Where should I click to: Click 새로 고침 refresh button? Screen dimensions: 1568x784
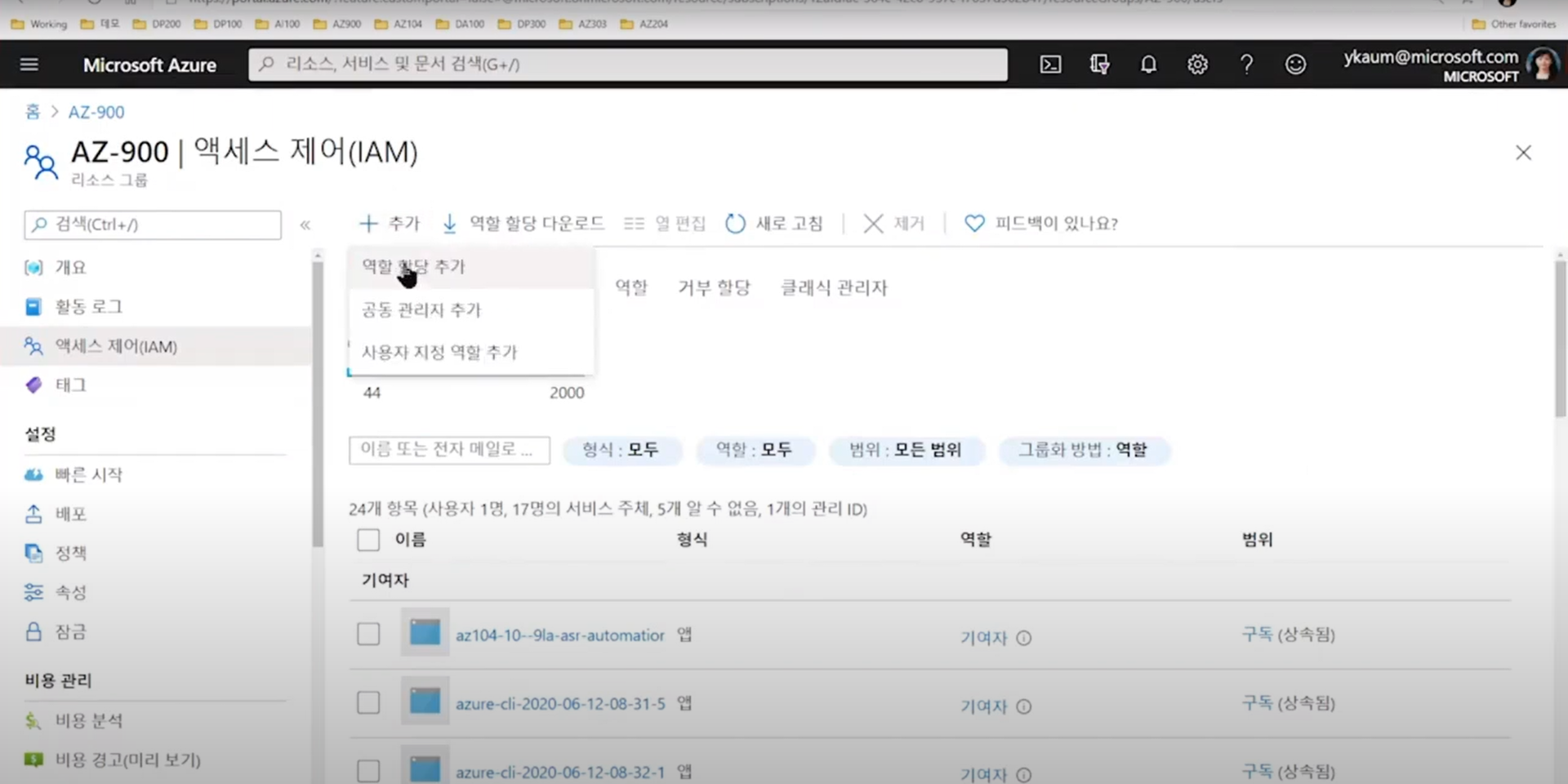(774, 223)
